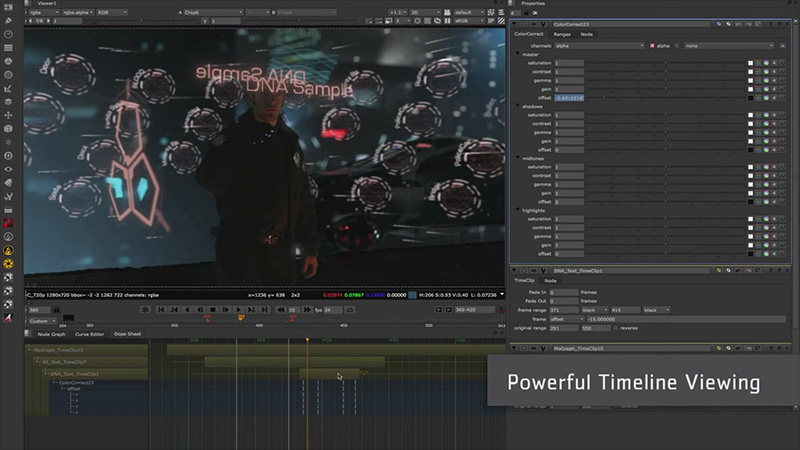Open the 3D nodes cube icon
800x450 pixels.
point(8,129)
